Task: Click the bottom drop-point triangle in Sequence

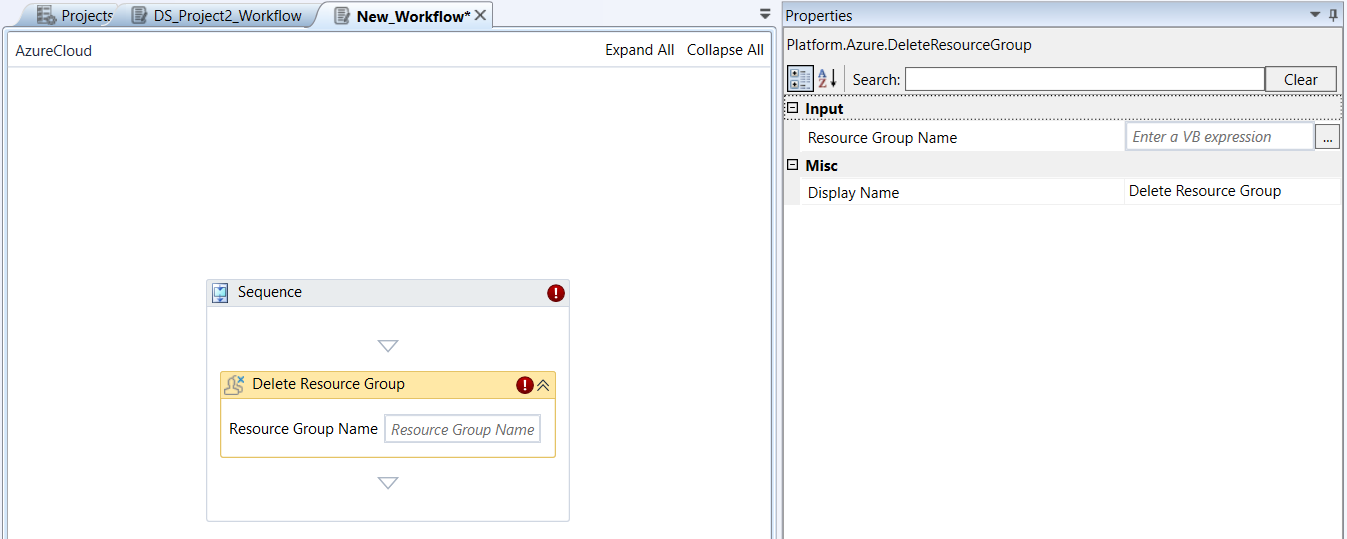Action: point(388,483)
